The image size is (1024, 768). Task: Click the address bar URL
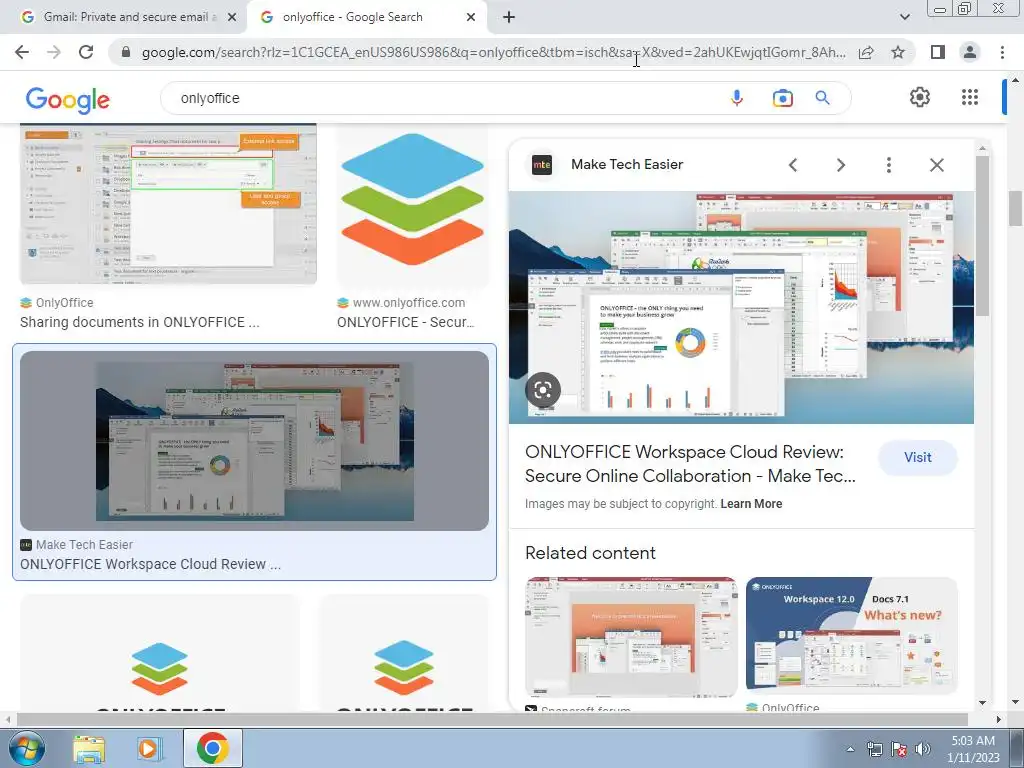tap(493, 52)
